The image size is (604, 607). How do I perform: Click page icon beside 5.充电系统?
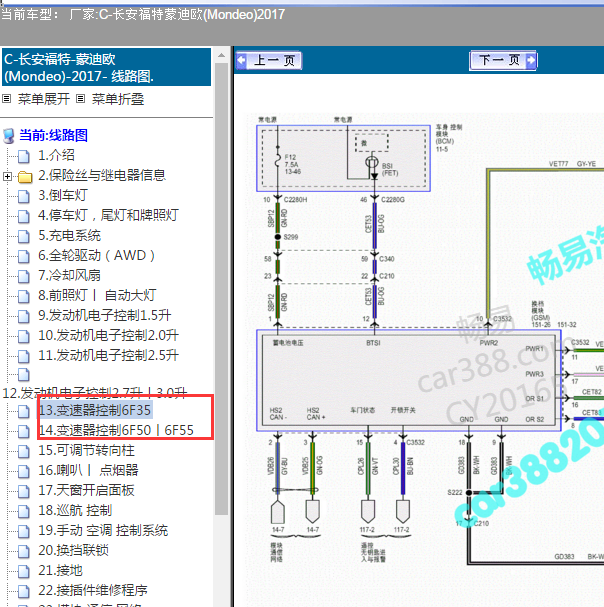(24, 237)
